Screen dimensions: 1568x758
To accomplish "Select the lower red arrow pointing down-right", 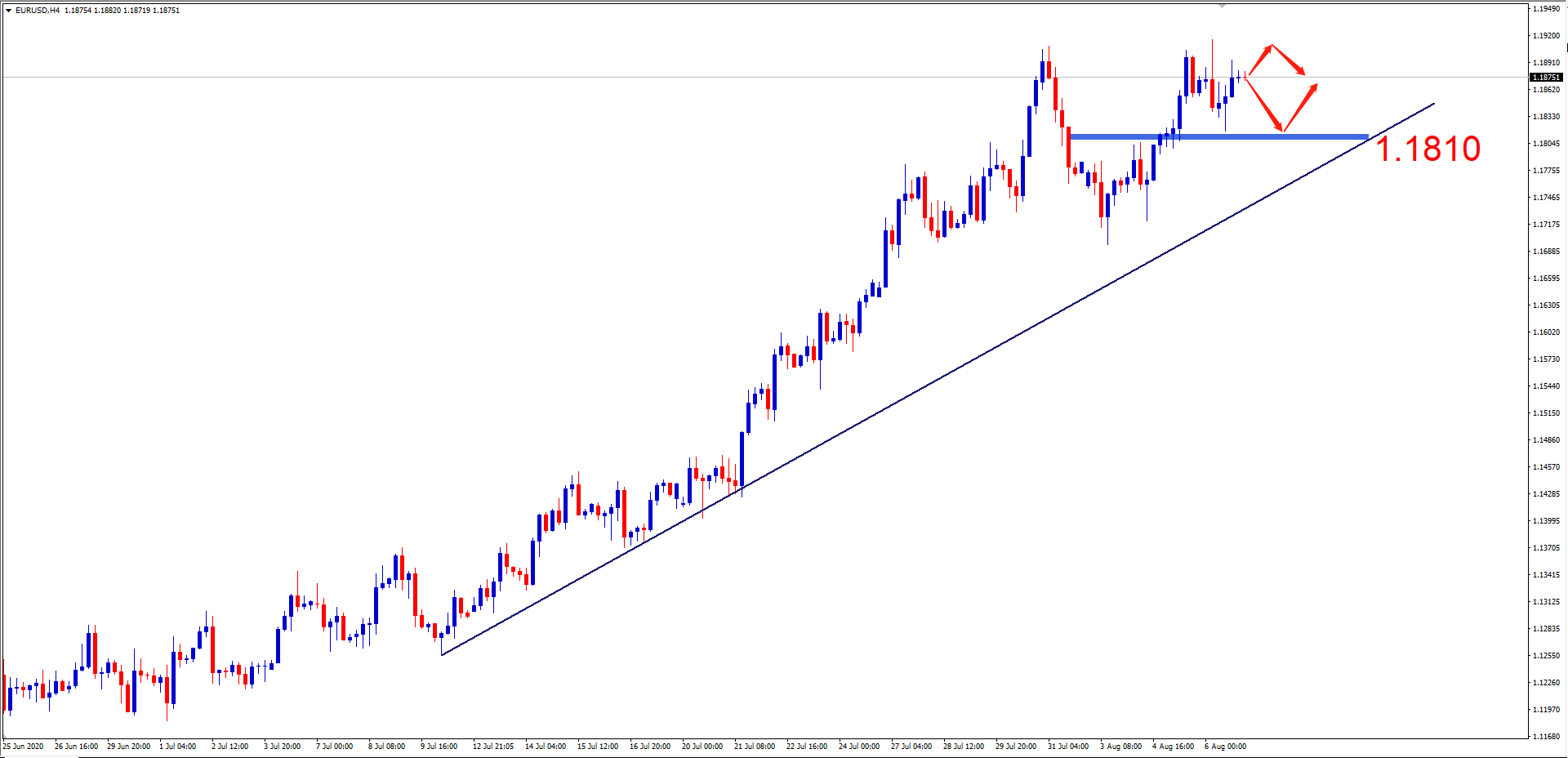I will [x=1263, y=105].
